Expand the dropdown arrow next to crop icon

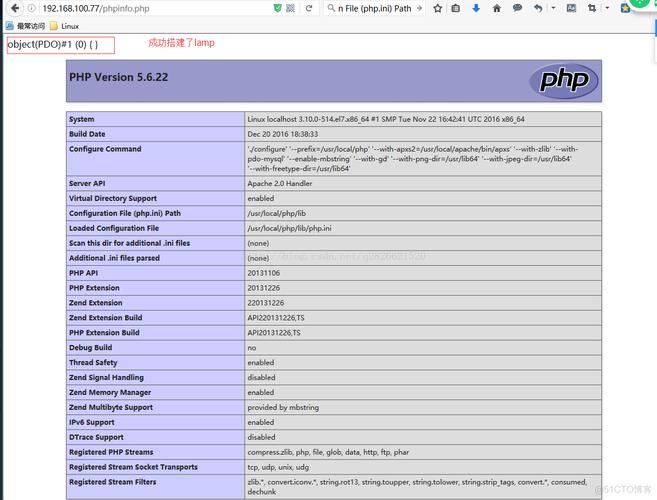tap(607, 8)
